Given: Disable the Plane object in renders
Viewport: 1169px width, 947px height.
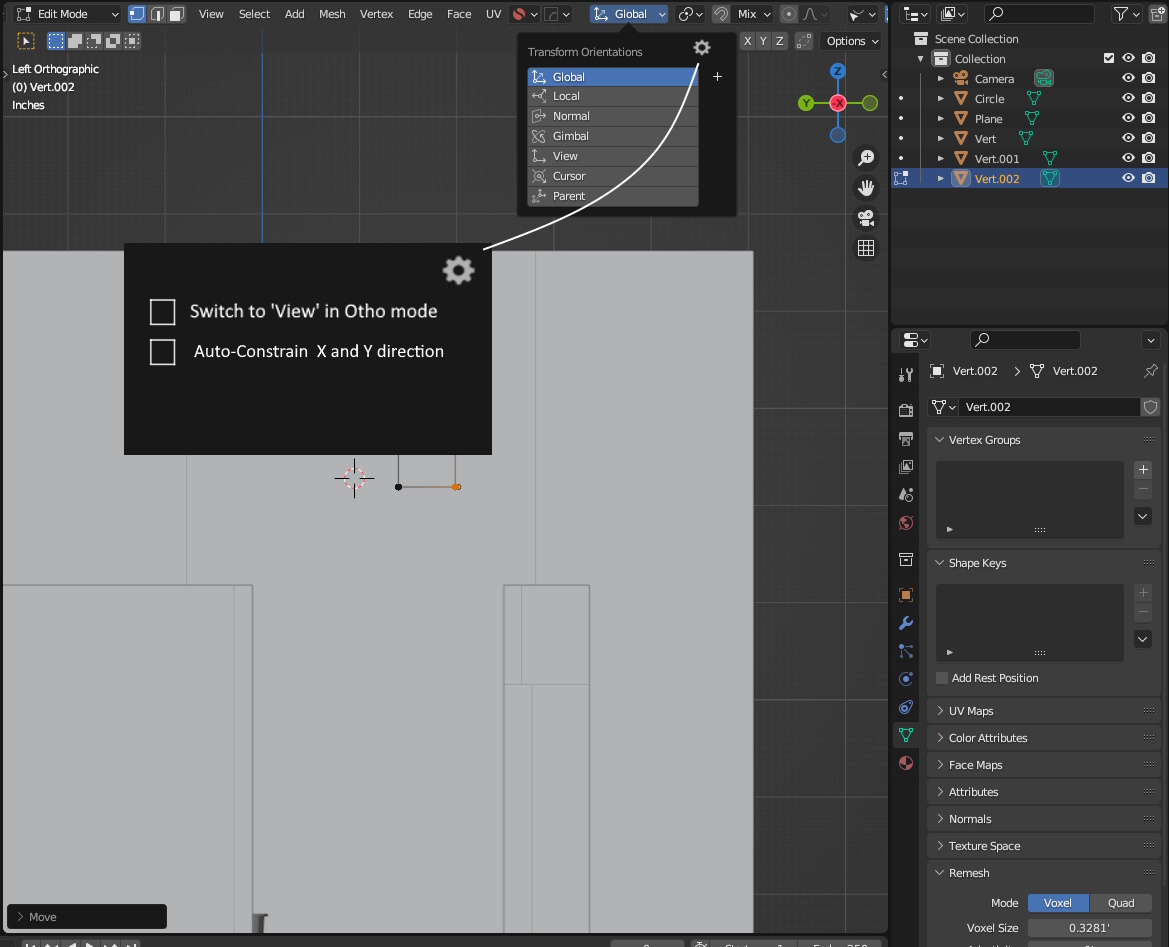Looking at the screenshot, I should point(1148,119).
